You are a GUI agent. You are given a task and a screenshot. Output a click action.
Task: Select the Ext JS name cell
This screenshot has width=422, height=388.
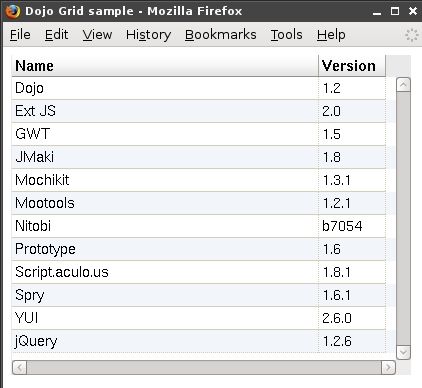(x=165, y=111)
